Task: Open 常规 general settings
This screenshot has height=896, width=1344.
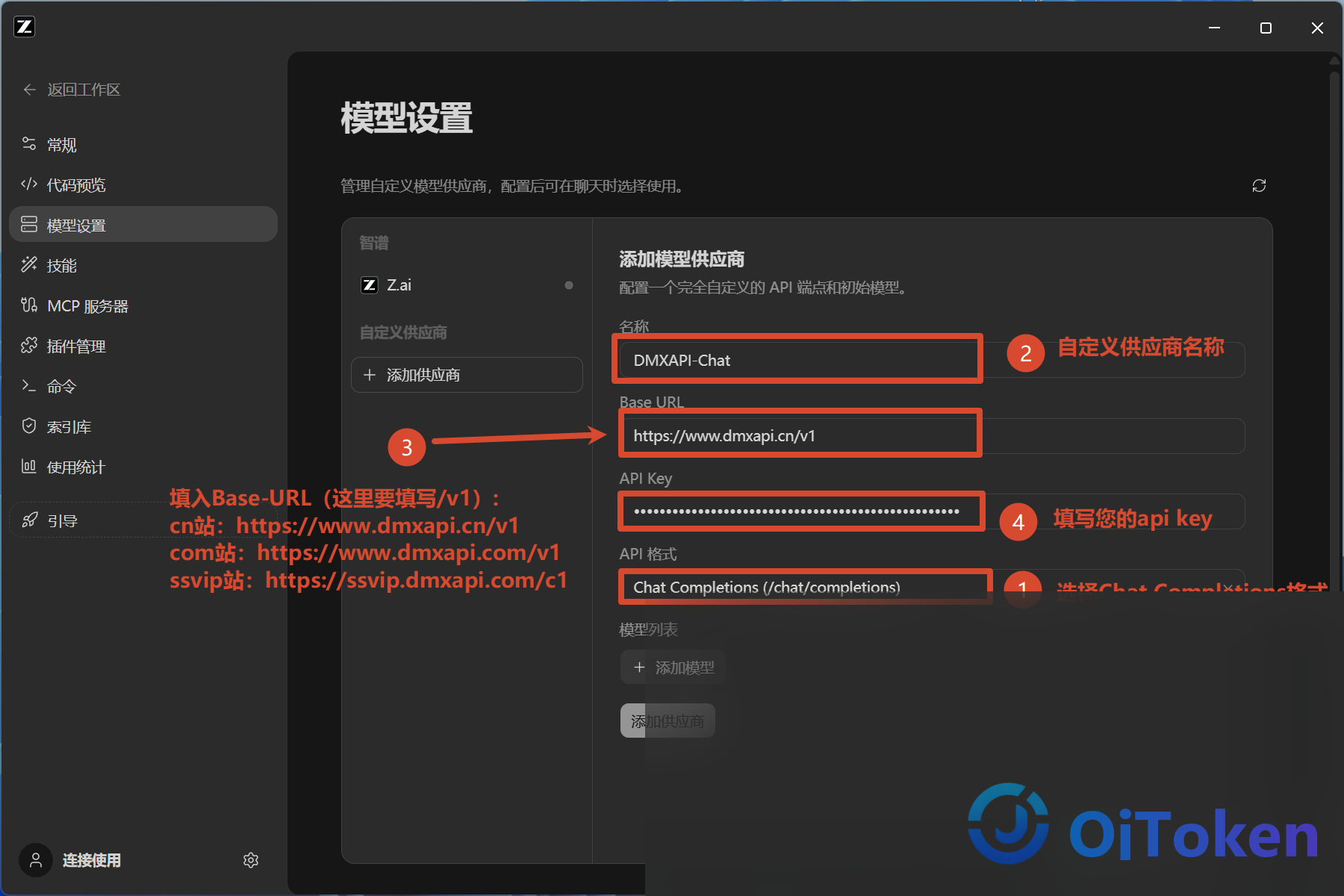Action: [143, 144]
